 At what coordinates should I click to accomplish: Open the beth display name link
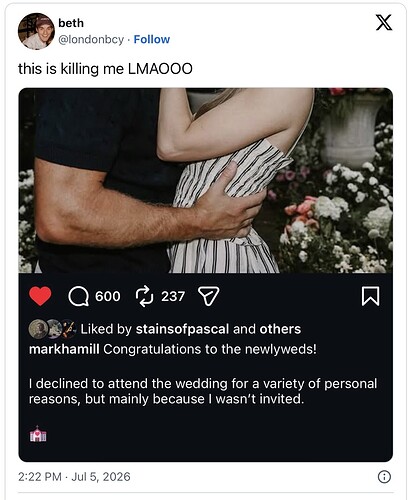[71, 23]
